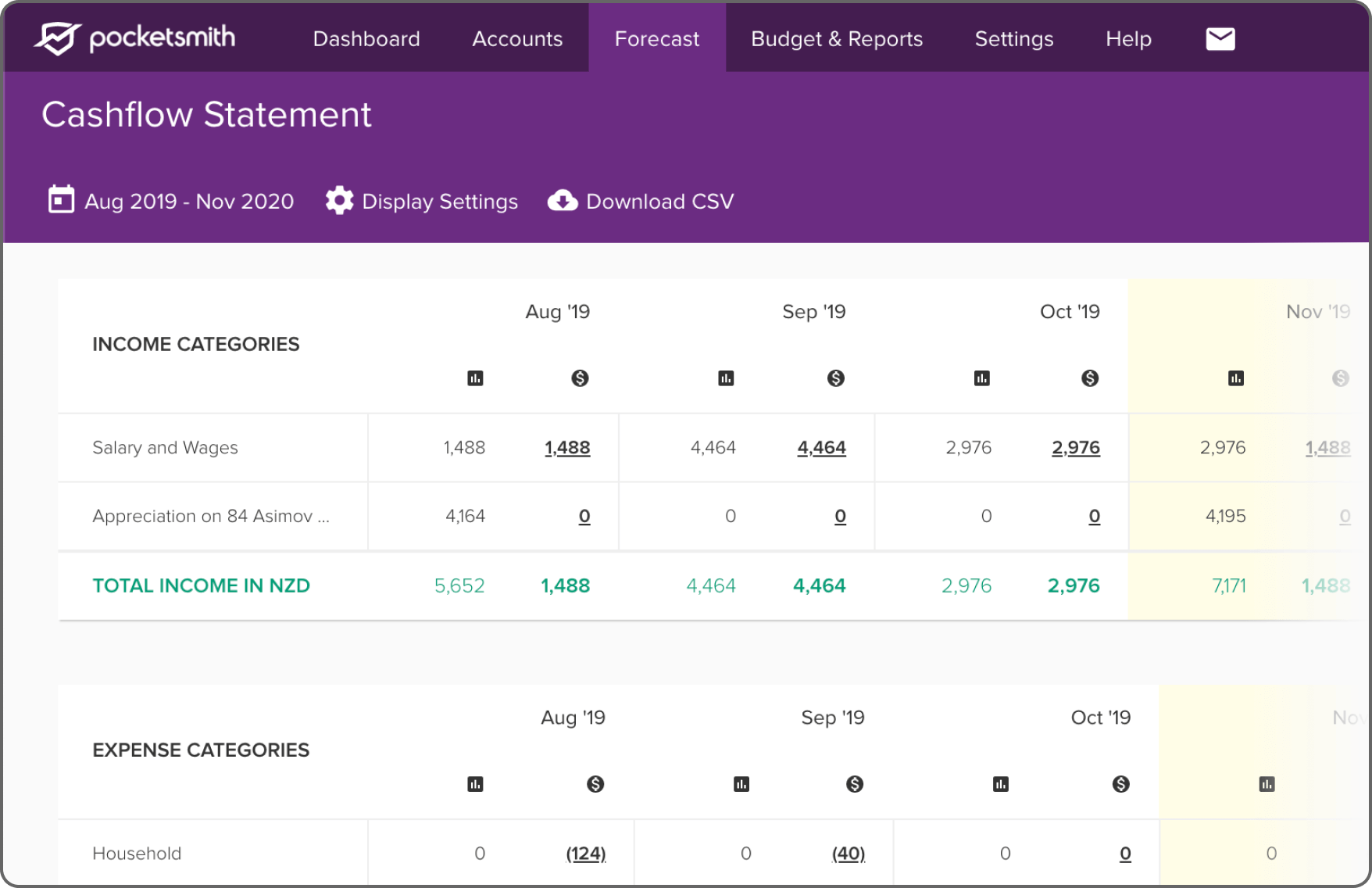Click the Sep '19 income dollar icon
The width and height of the screenshot is (1372, 888).
[x=835, y=378]
